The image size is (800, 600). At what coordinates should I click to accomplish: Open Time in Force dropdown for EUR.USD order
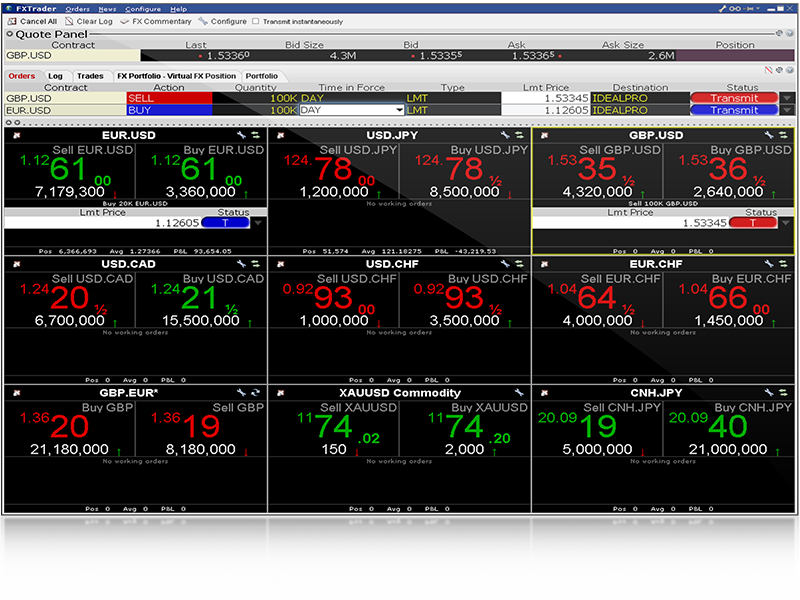point(399,110)
